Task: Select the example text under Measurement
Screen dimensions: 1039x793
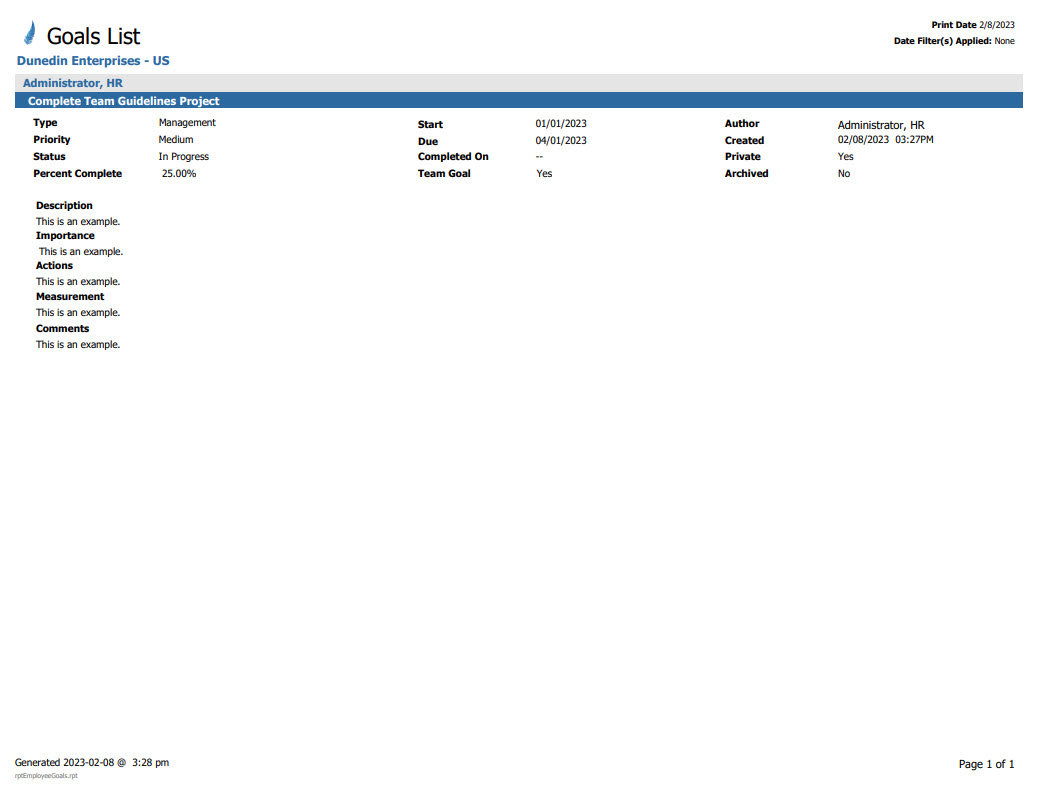Action: 78,313
